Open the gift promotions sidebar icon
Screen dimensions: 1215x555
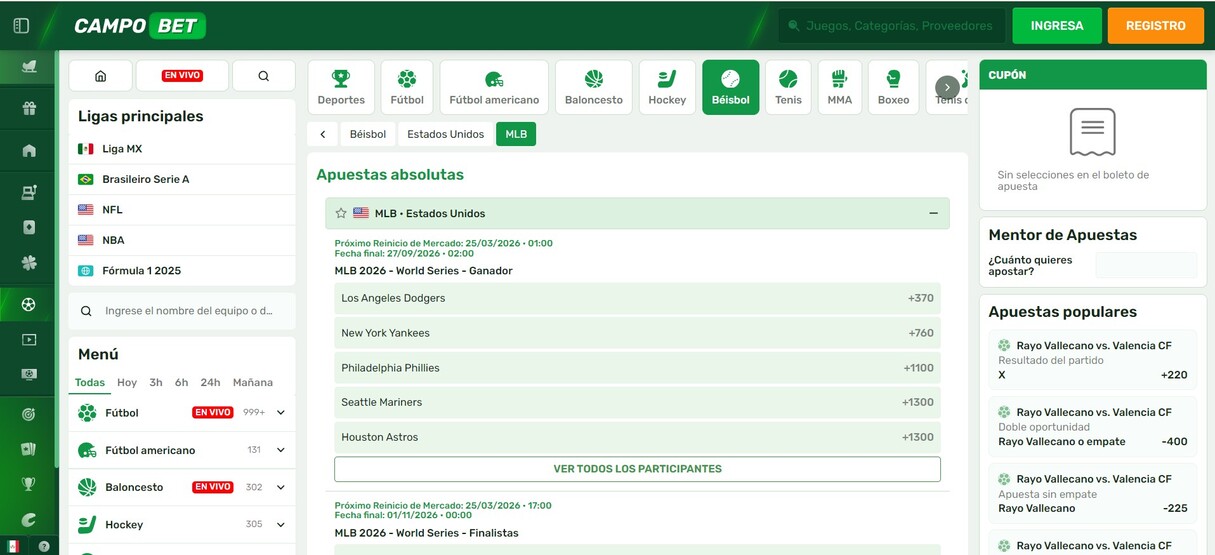(28, 108)
